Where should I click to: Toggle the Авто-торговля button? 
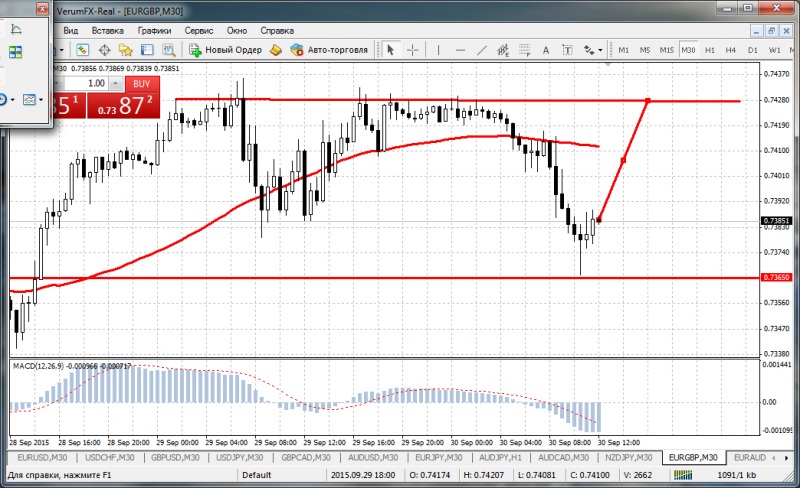(329, 50)
